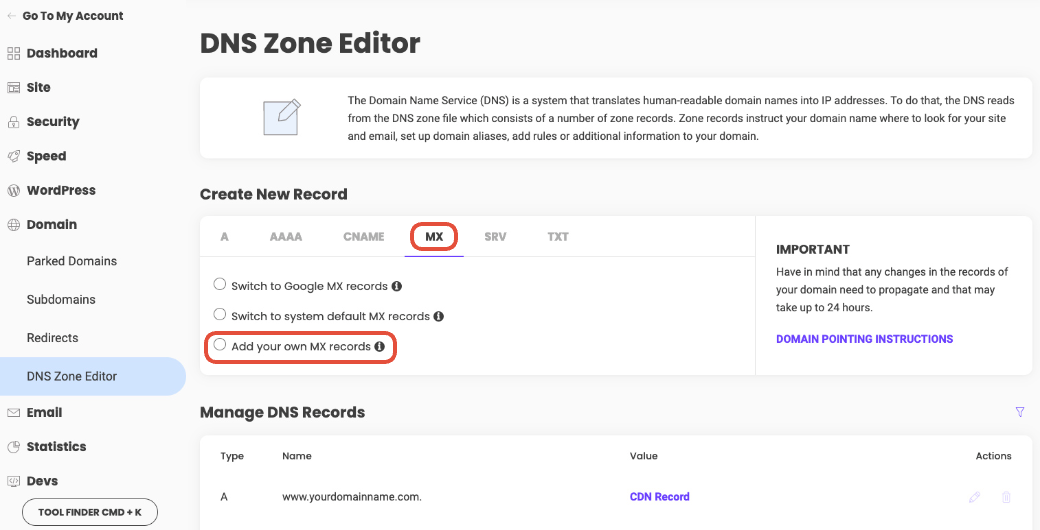The image size is (1040, 530).
Task: Click the Speed rocket icon
Action: (x=13, y=157)
